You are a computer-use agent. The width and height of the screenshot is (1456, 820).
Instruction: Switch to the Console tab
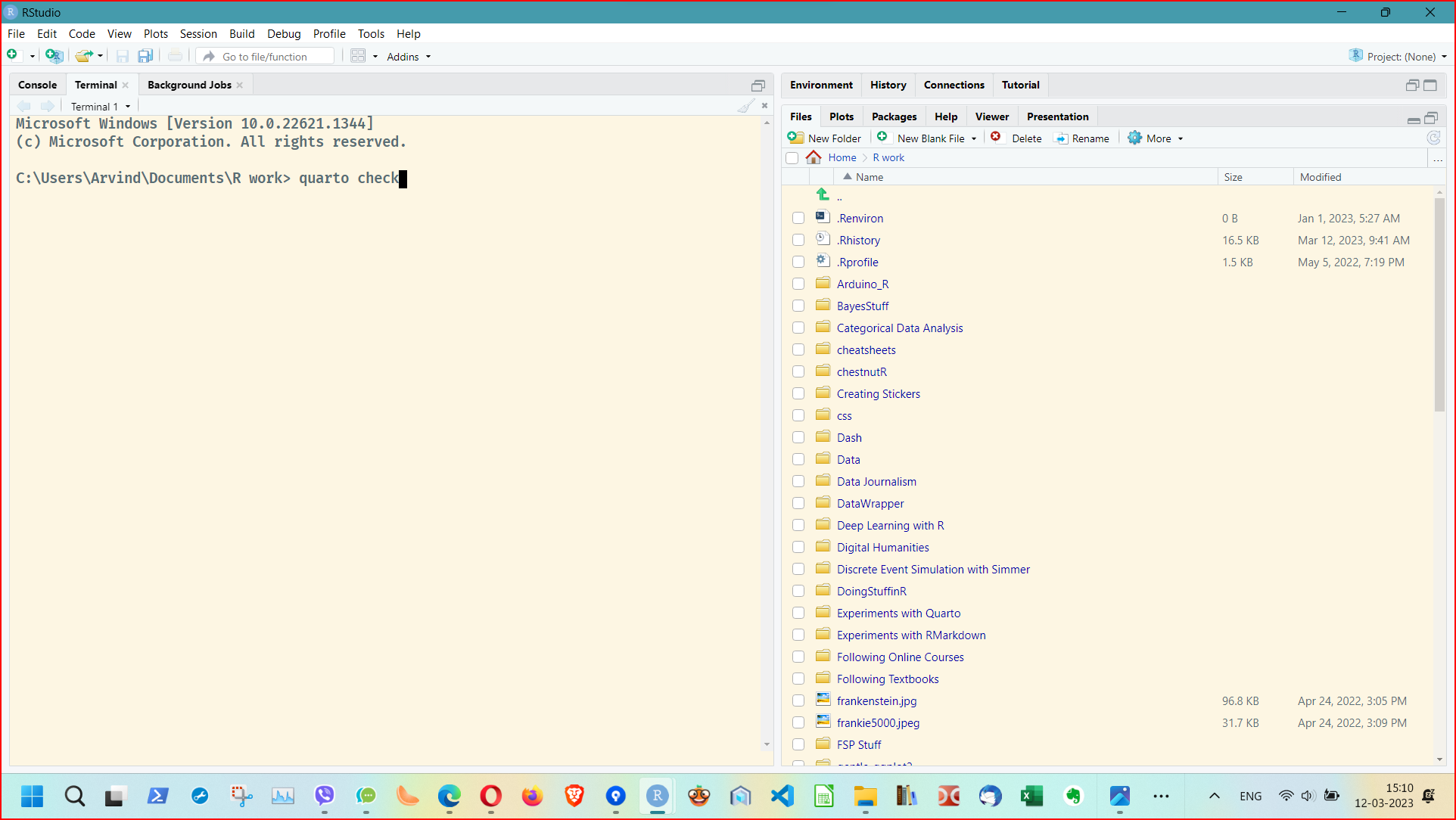(37, 85)
